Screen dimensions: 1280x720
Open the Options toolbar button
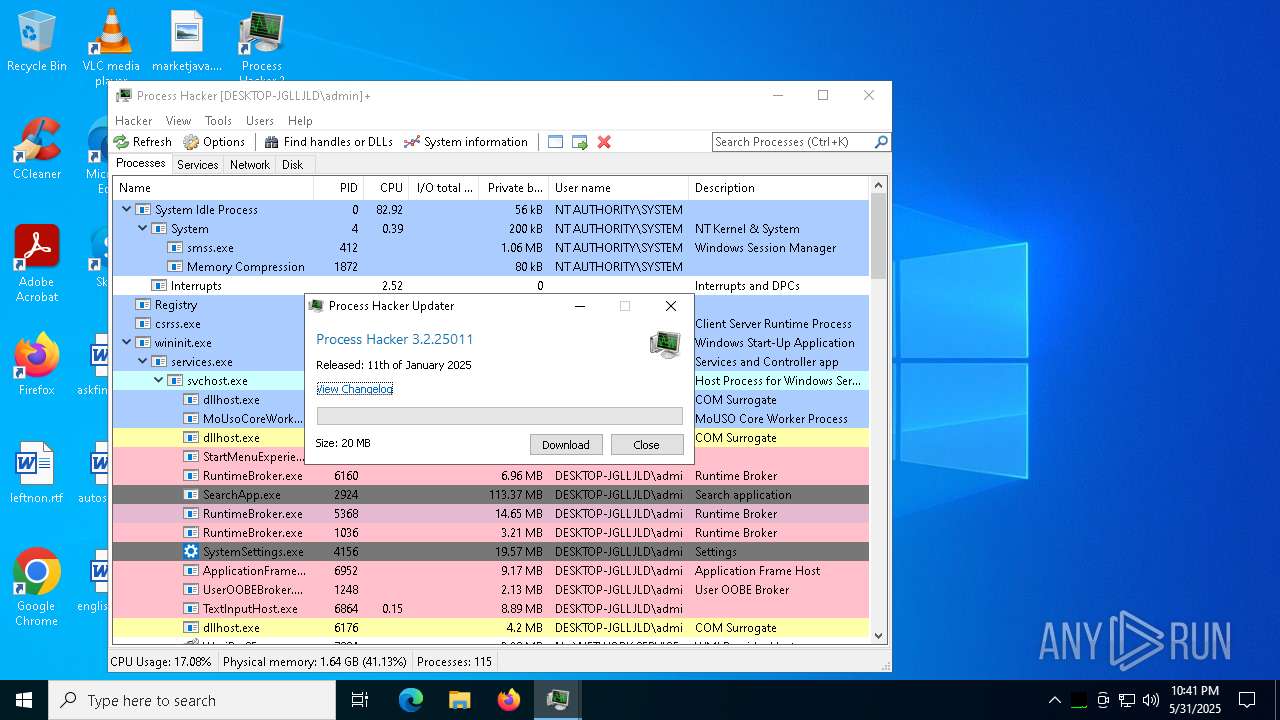point(214,142)
